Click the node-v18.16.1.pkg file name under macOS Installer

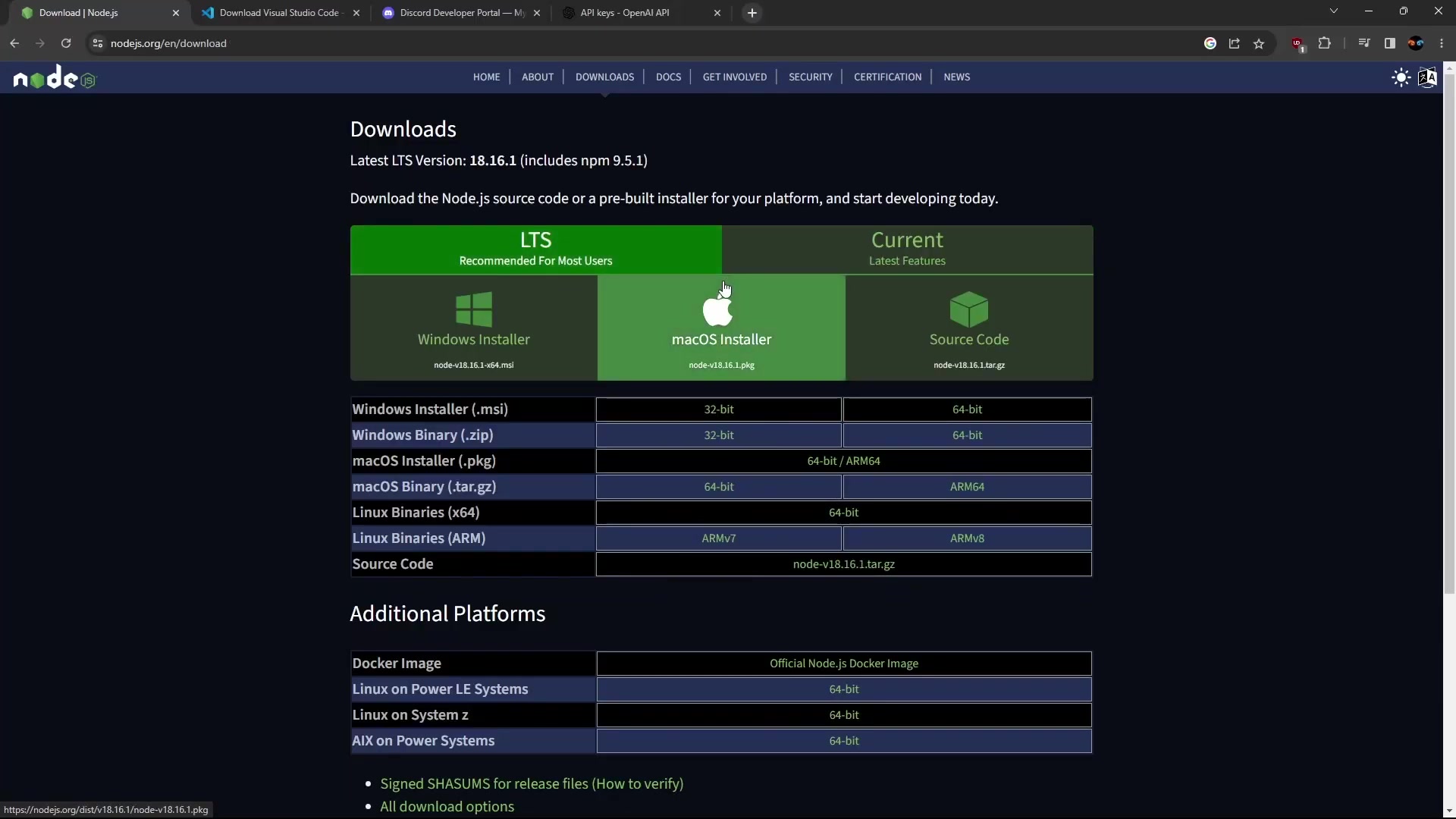pos(721,366)
